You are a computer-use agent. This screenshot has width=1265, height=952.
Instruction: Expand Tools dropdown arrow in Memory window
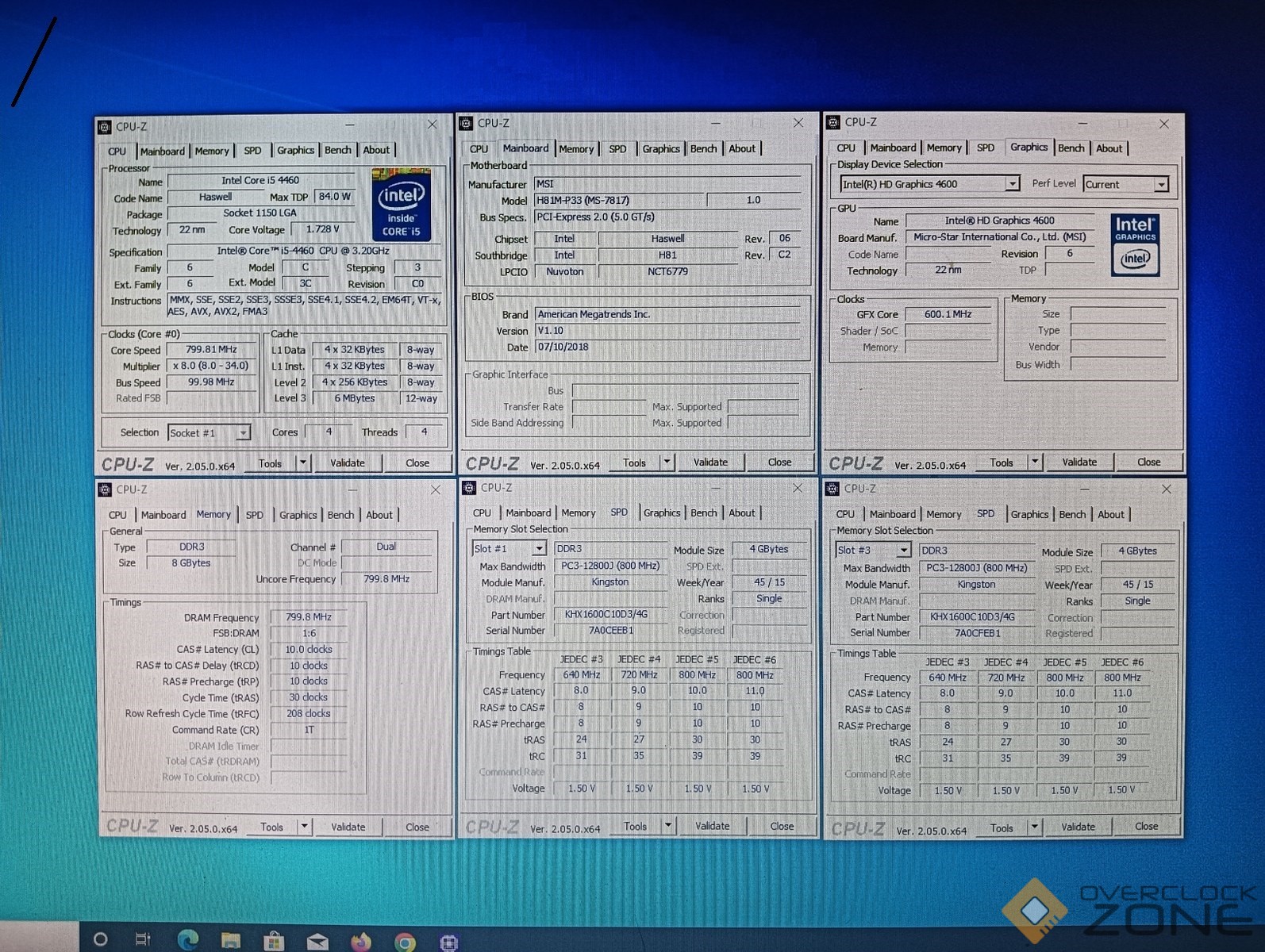(304, 827)
